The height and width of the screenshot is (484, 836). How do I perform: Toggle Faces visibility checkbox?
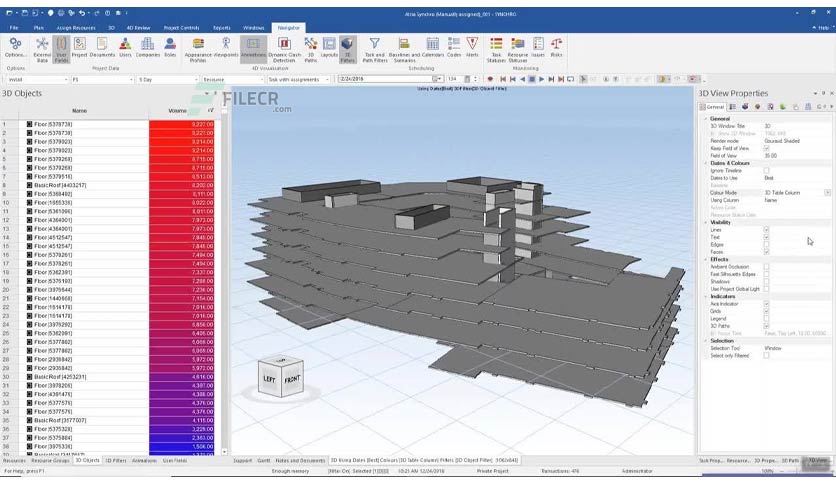click(766, 252)
